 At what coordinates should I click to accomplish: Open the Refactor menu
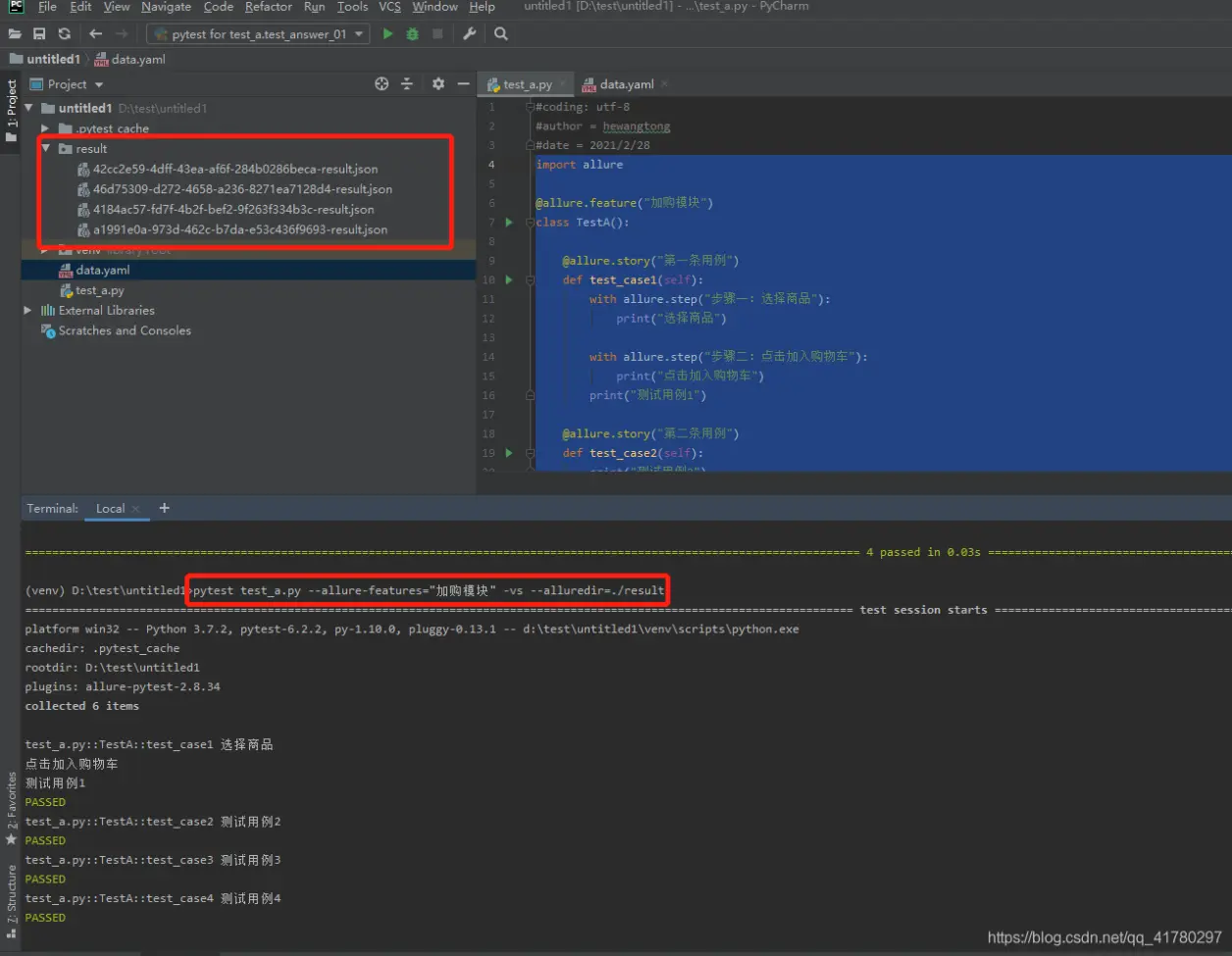268,7
